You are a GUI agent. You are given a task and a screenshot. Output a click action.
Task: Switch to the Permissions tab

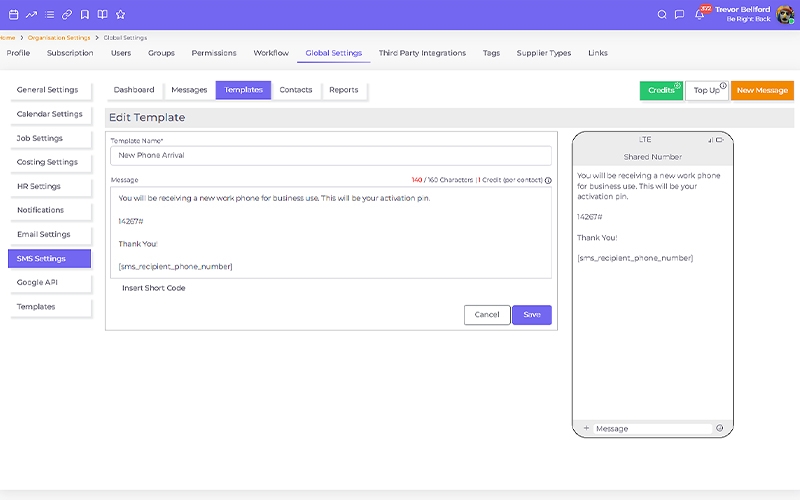pyautogui.click(x=214, y=53)
